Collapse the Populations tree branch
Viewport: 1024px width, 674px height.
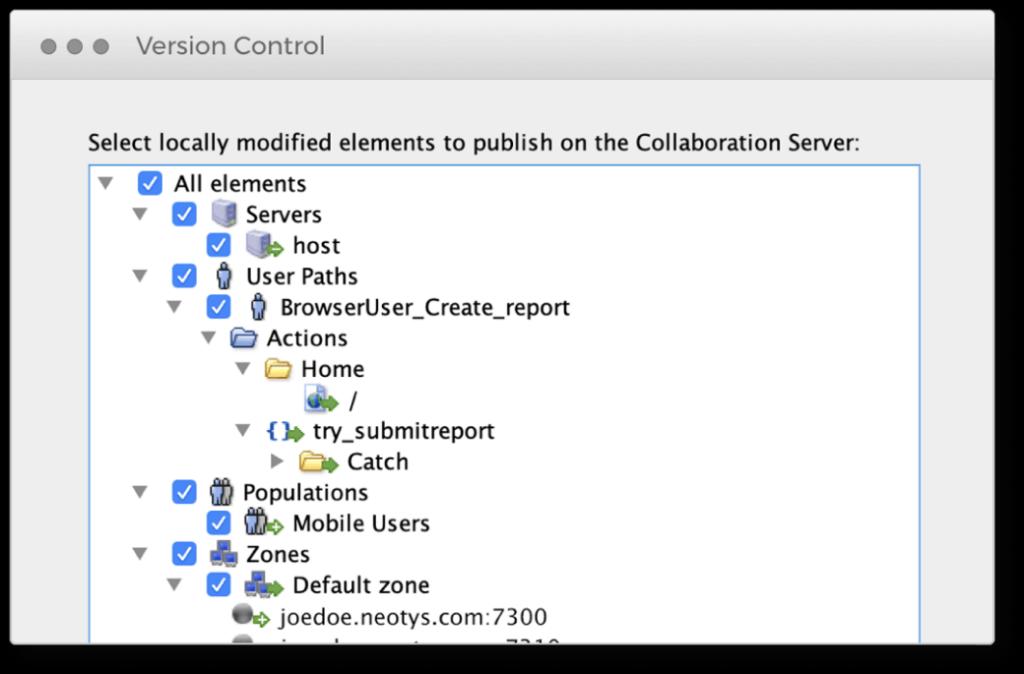coord(140,492)
